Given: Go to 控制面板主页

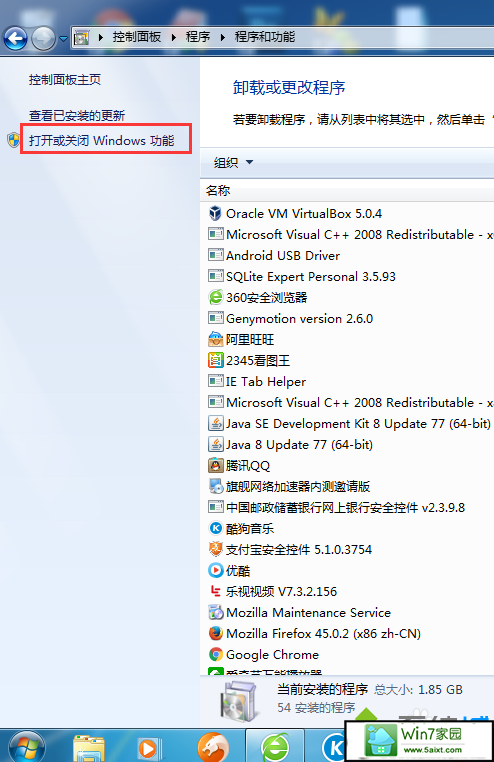Looking at the screenshot, I should pos(65,80).
